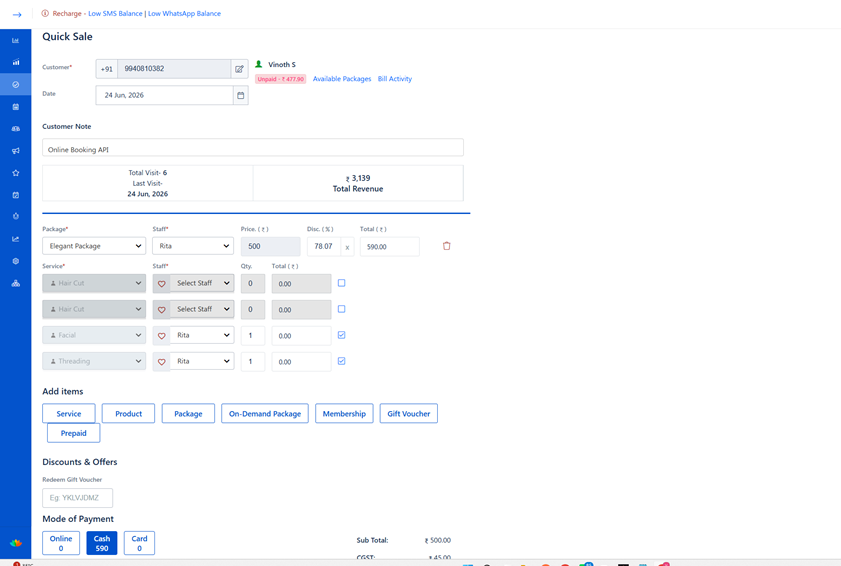The image size is (841, 566).
Task: Open Select Staff dropdown in second Hair Cut row
Action: 202,310
